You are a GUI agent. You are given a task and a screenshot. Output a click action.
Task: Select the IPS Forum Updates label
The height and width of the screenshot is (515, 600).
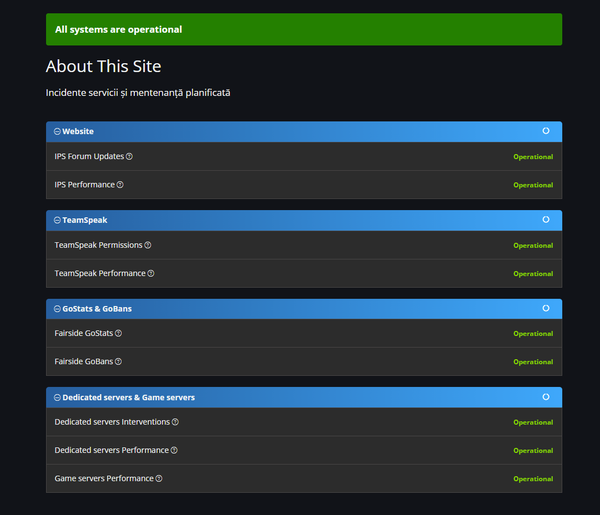89,156
